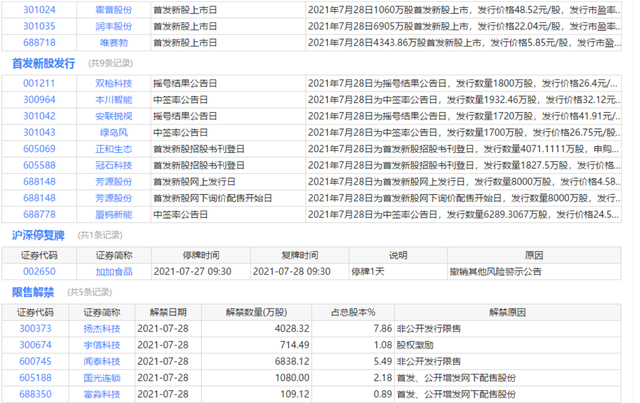640x403 pixels.
Task: Open the 首发新股发行 section heading
Action: (x=43, y=63)
